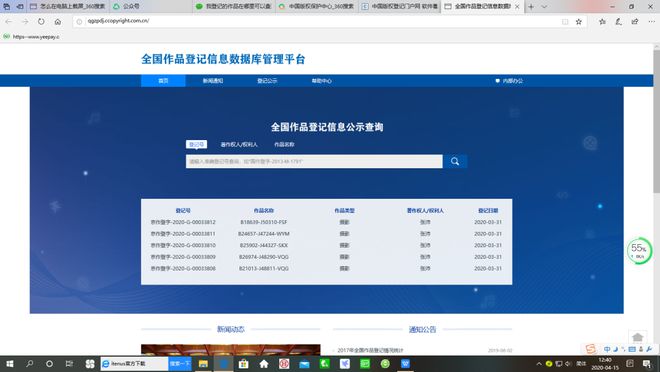Image resolution: width=660 pixels, height=372 pixels.
Task: Open File Explorer from taskbar
Action: [203, 364]
